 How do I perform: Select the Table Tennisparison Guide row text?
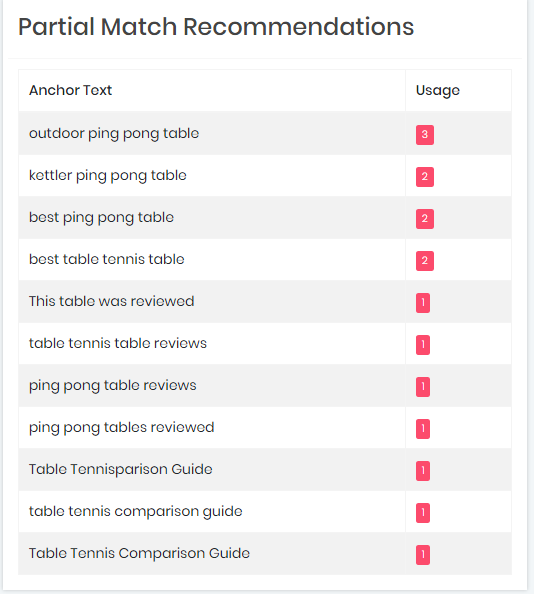click(x=120, y=470)
